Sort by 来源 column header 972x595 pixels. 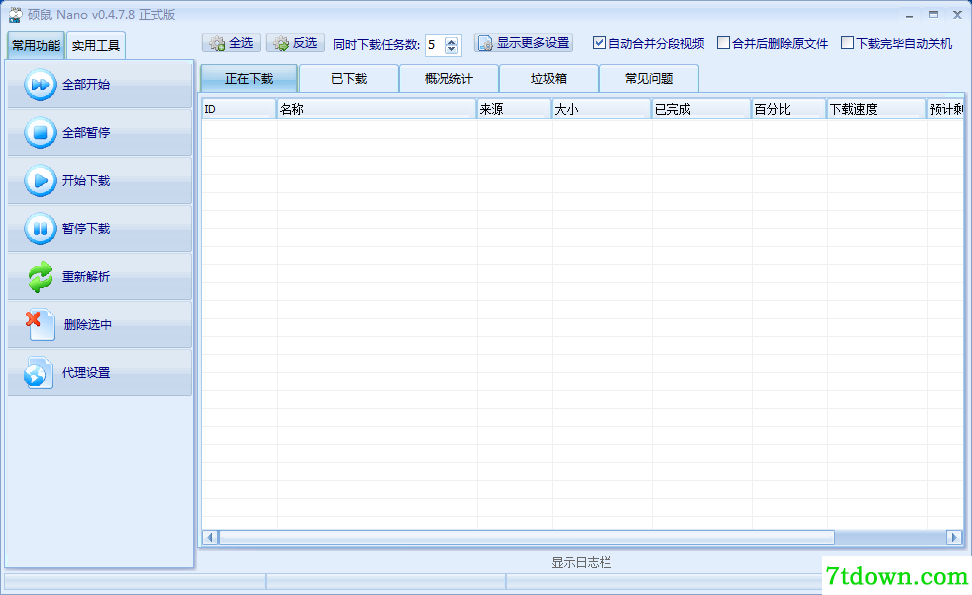[514, 109]
